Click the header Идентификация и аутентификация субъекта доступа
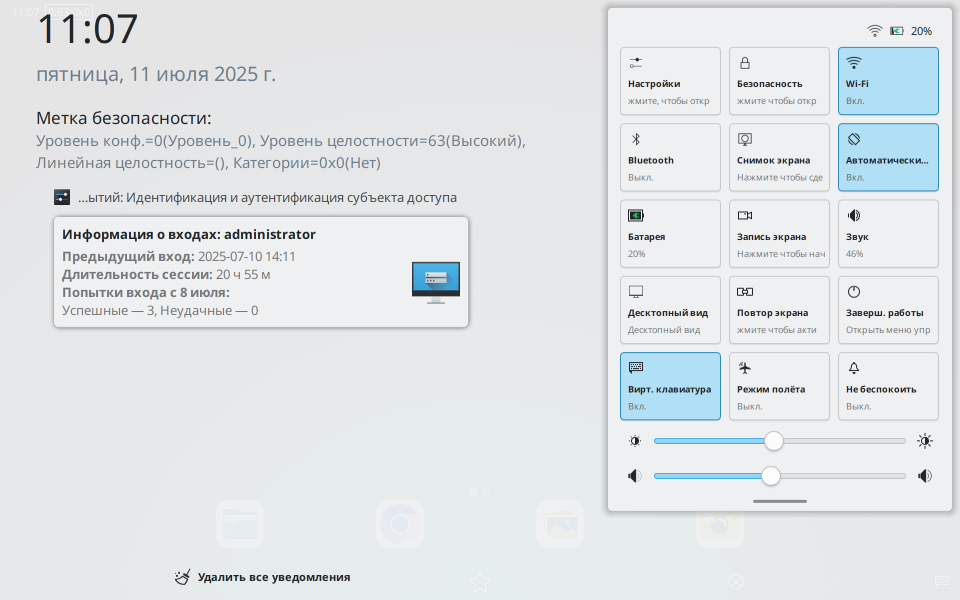The width and height of the screenshot is (960, 600). click(268, 197)
